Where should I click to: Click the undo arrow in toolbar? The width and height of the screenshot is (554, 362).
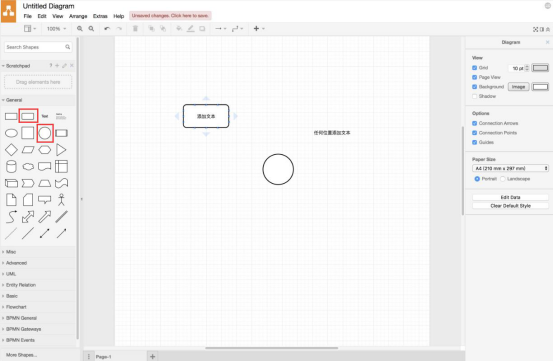pyautogui.click(x=107, y=29)
